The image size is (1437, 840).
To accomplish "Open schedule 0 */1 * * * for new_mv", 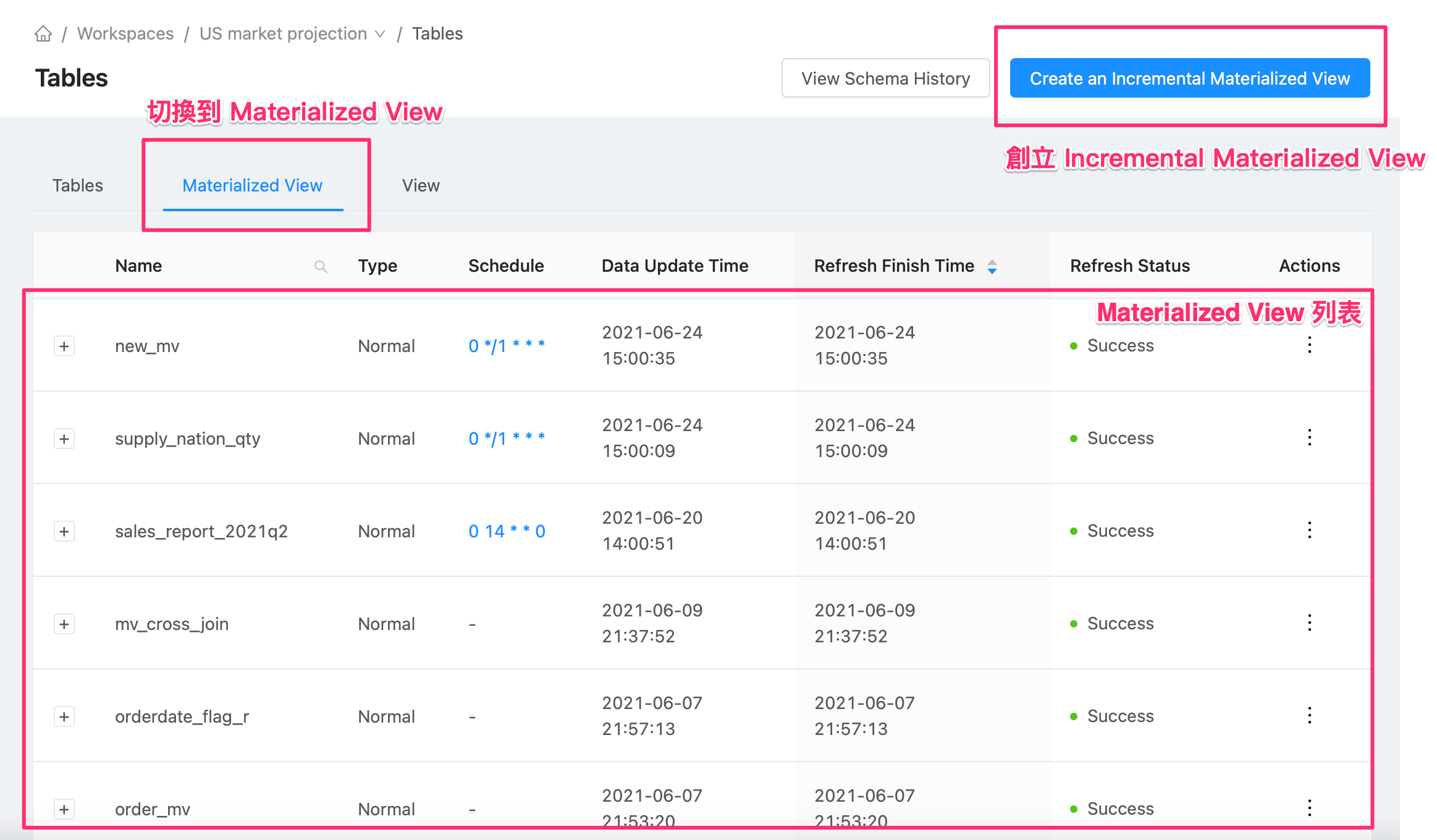I will 507,345.
